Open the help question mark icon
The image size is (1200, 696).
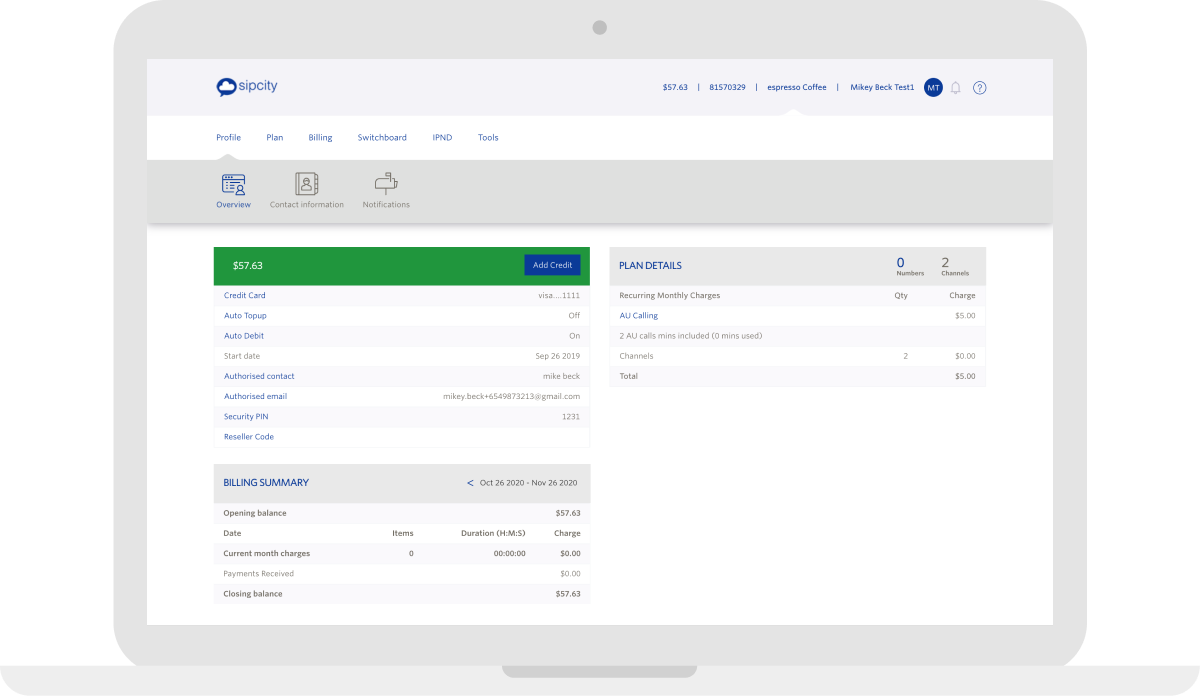(979, 88)
